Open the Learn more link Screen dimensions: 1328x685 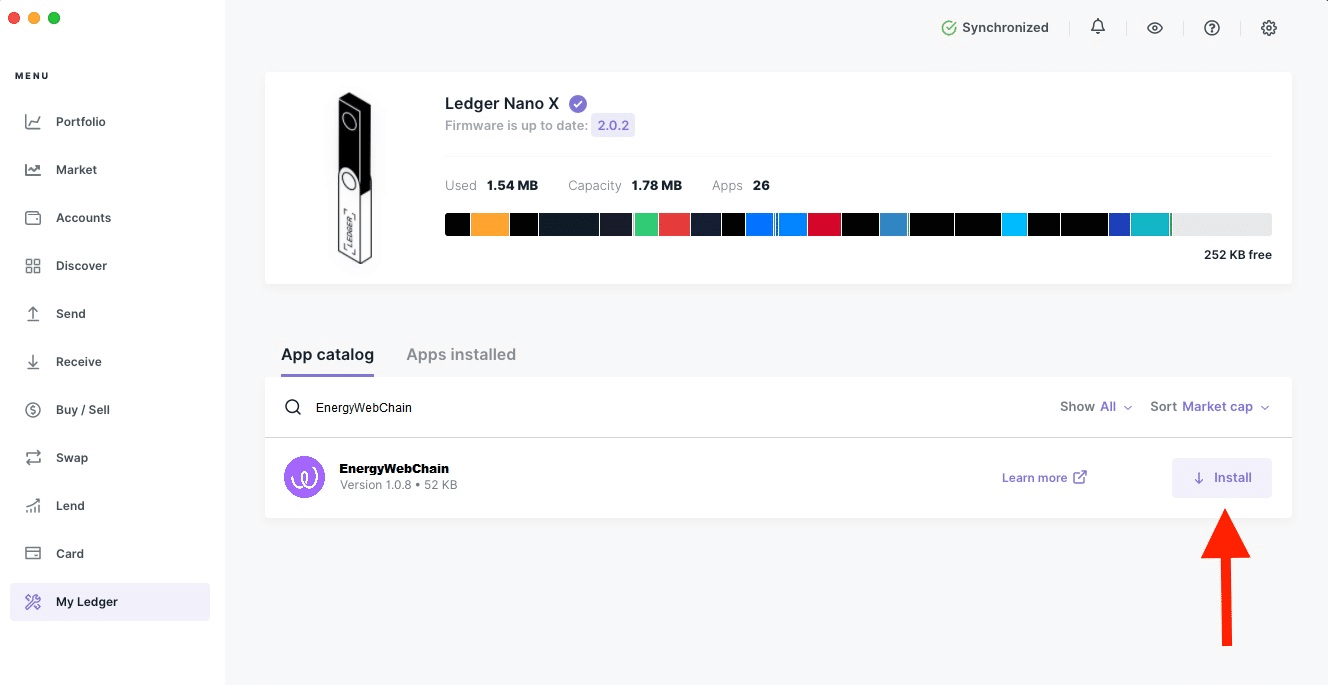(1044, 478)
